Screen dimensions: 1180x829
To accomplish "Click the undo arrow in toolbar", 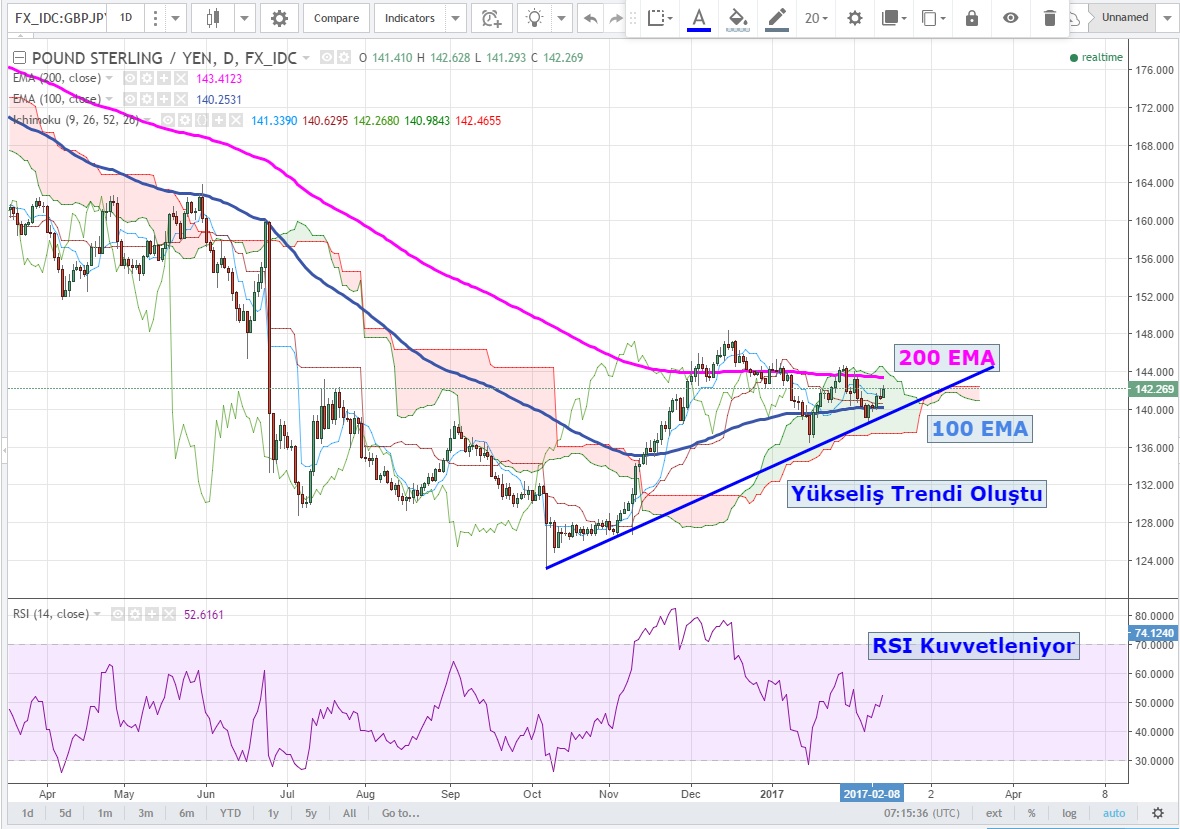I will click(x=591, y=18).
